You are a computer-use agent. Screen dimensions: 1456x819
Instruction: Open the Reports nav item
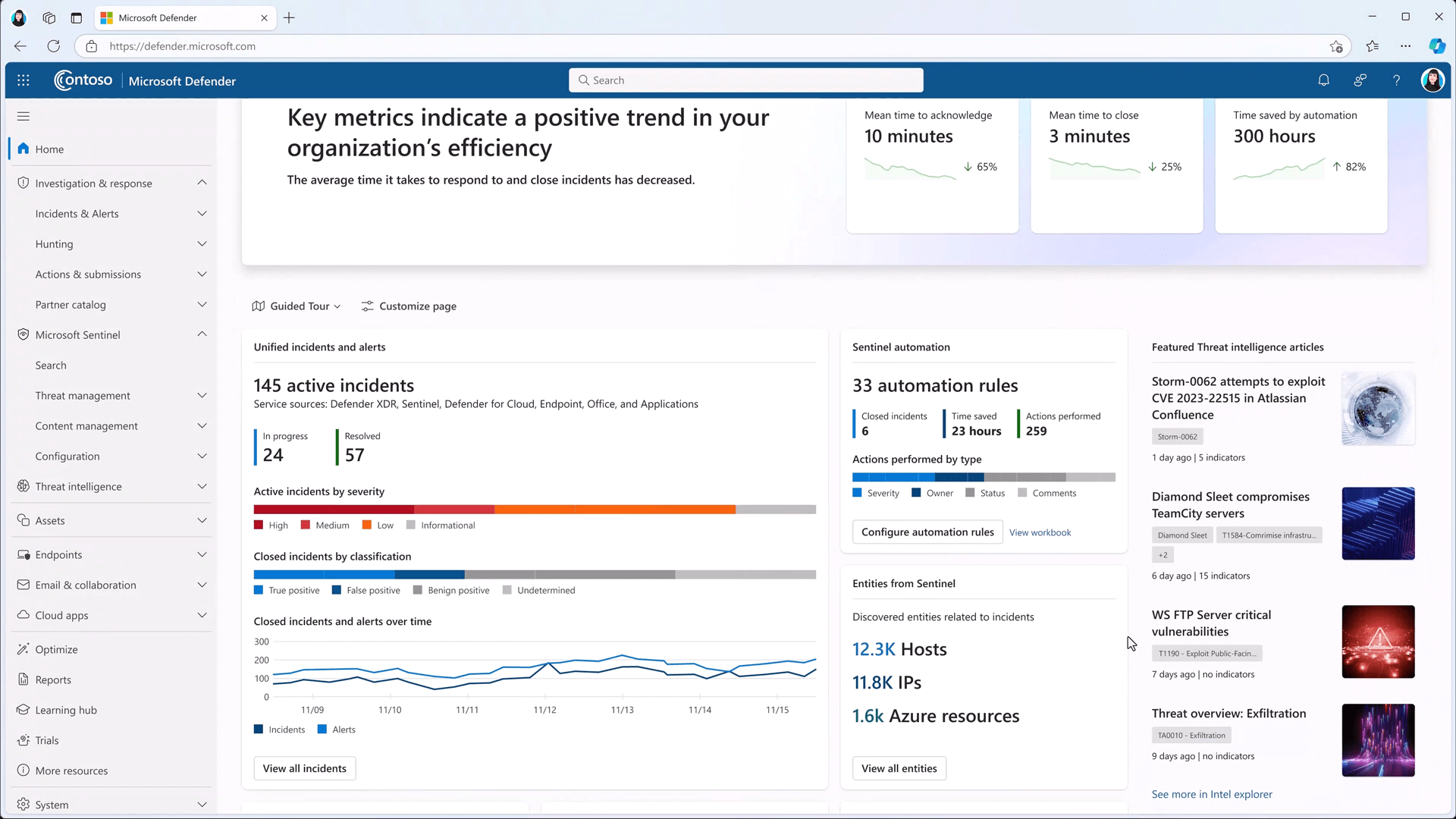[112, 679]
